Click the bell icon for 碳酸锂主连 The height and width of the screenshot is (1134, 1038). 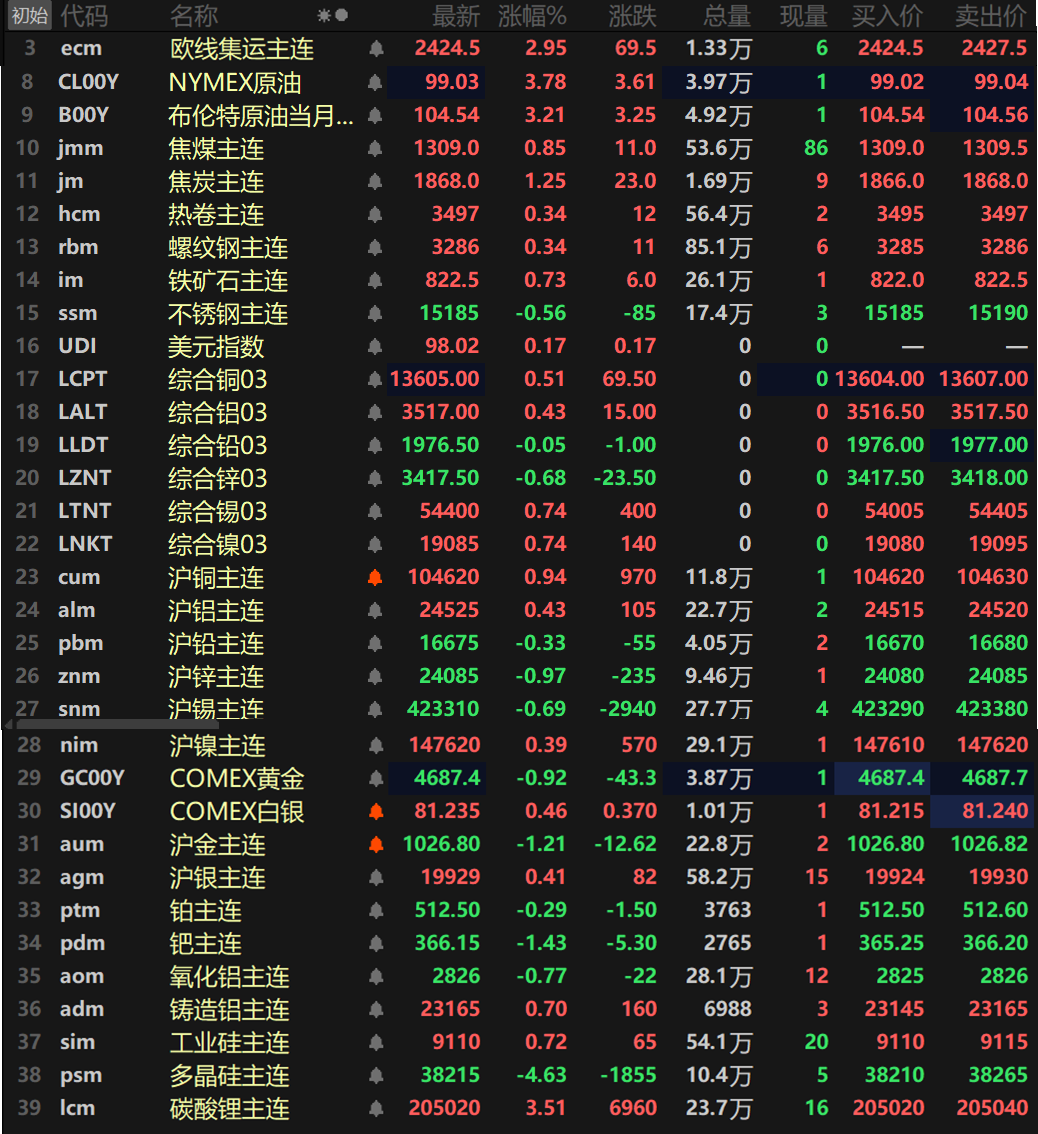(376, 1108)
